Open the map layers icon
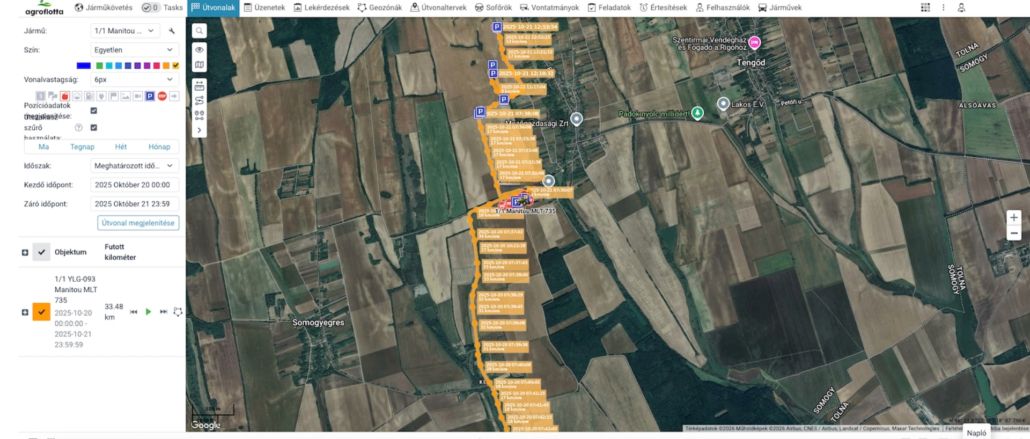Viewport: 1030px width, 439px height. [x=199, y=65]
